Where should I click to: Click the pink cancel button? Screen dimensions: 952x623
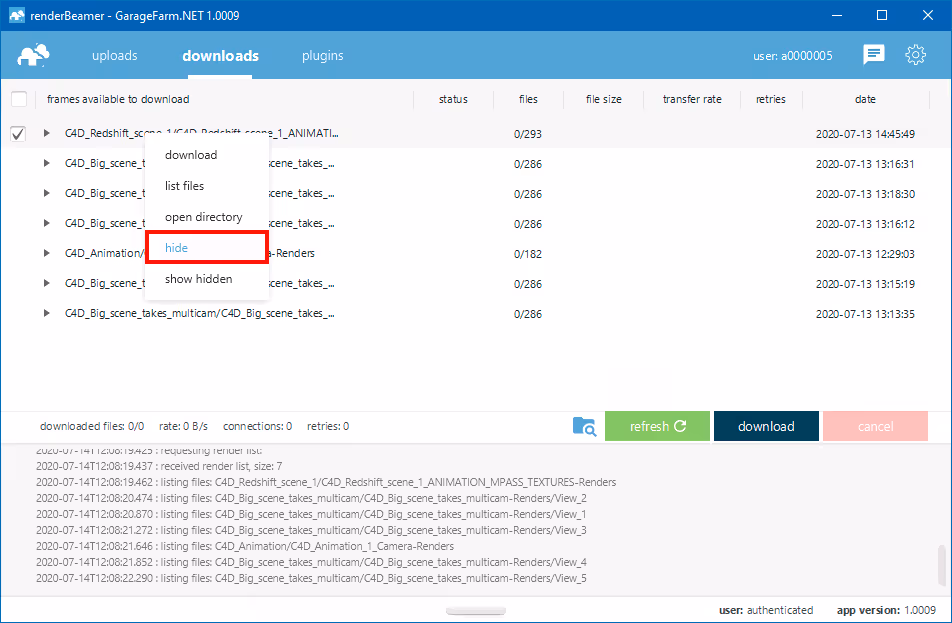876,426
